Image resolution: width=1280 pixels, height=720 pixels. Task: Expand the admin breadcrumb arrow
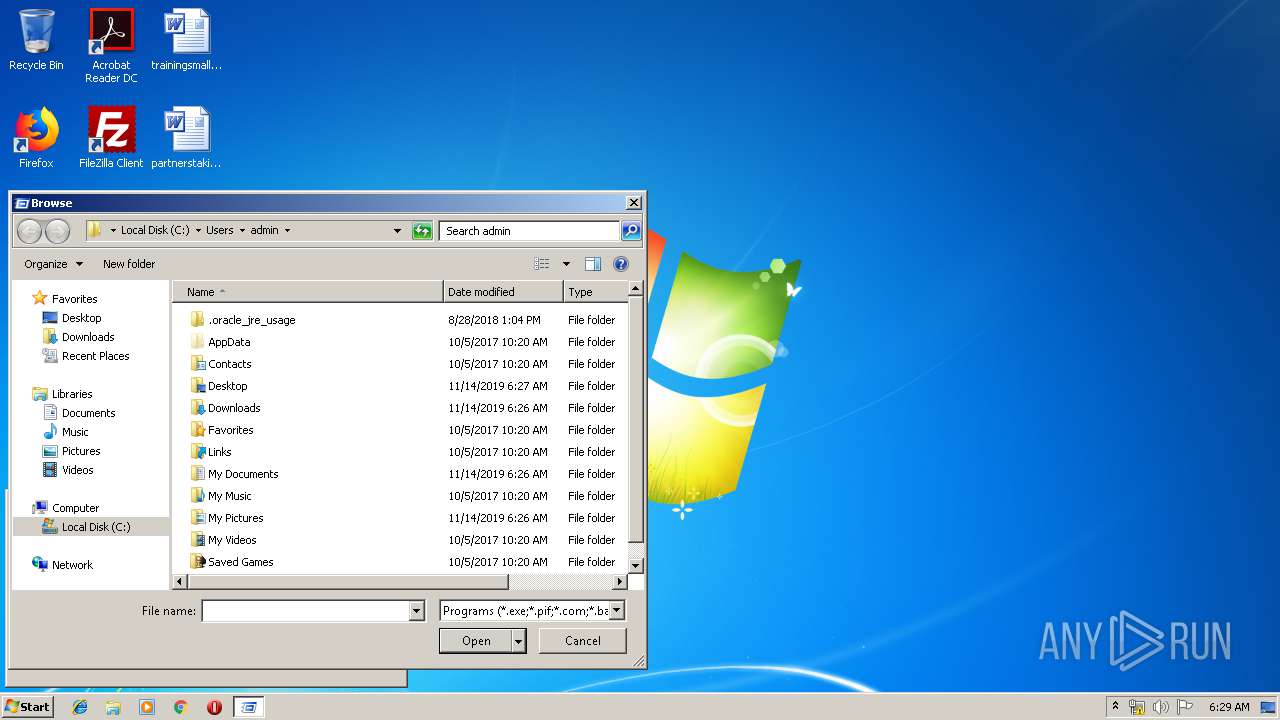pos(288,231)
